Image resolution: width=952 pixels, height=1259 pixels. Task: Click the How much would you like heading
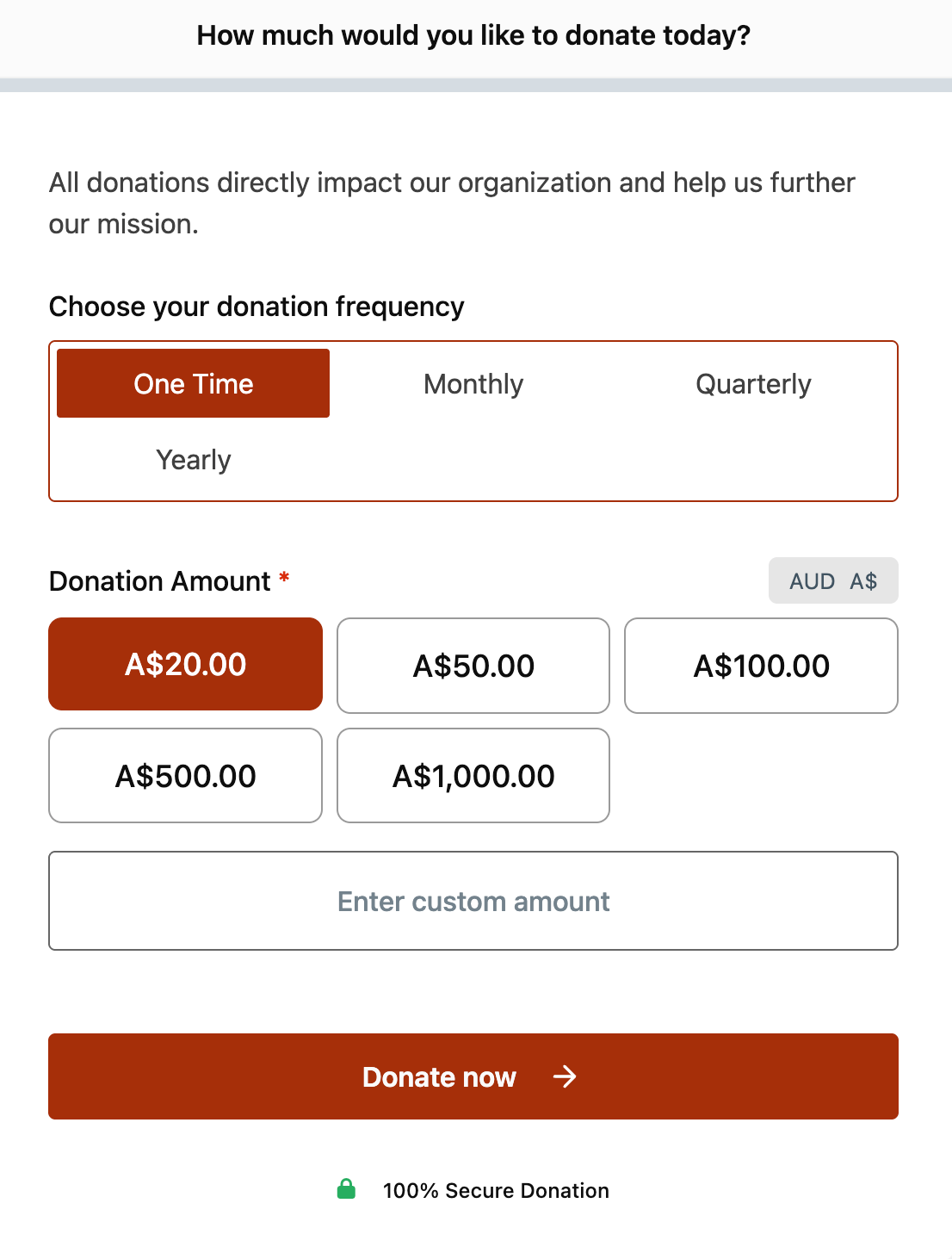click(473, 35)
